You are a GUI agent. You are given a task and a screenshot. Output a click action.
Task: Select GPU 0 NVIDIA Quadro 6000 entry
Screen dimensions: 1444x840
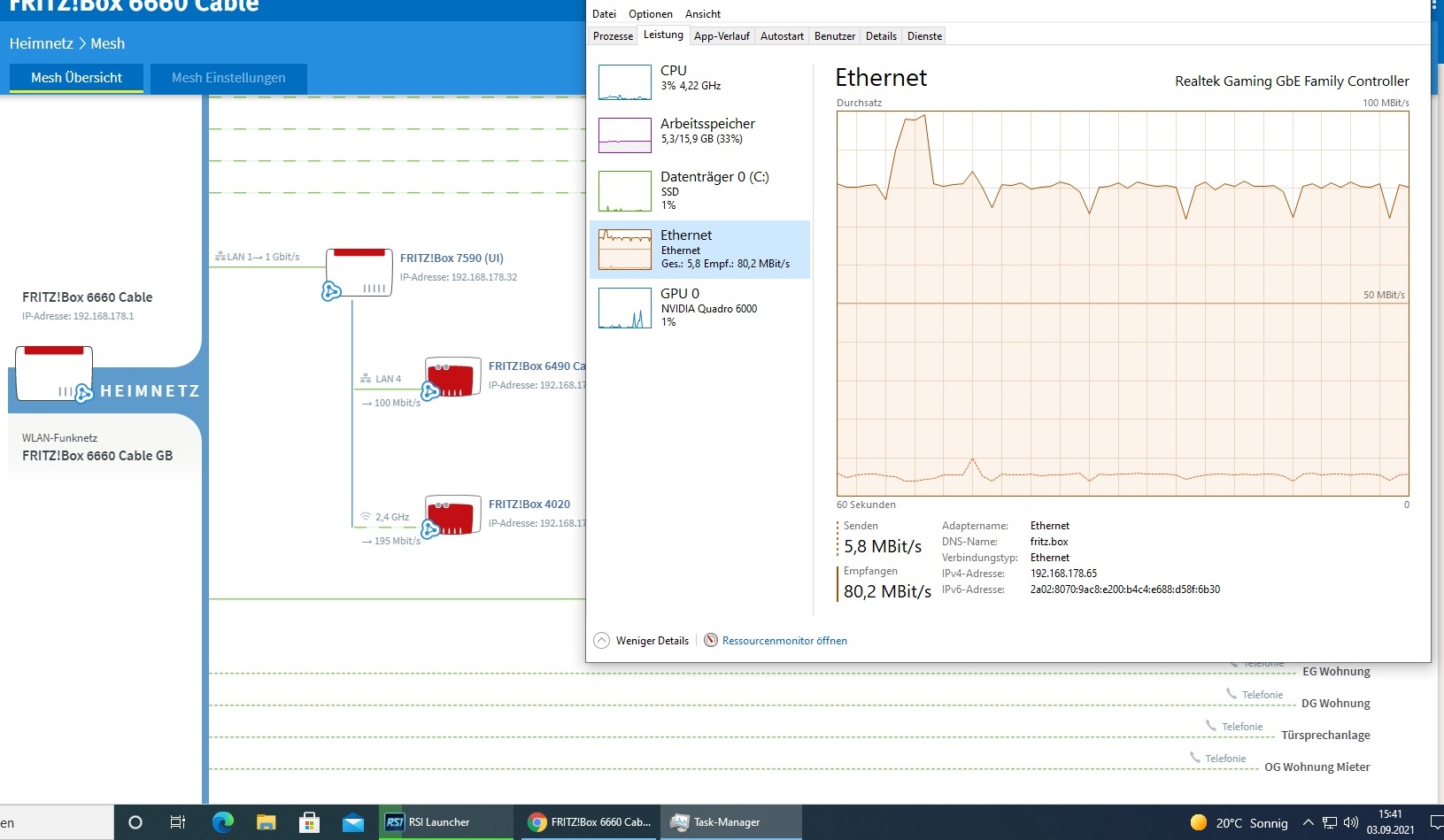tap(699, 307)
